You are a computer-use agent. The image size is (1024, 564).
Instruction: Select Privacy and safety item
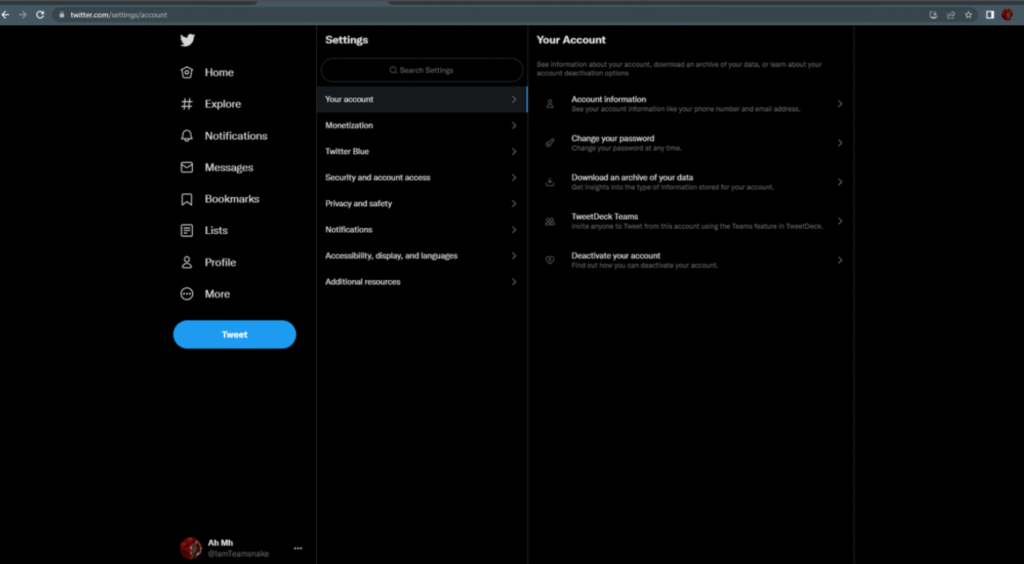click(422, 204)
